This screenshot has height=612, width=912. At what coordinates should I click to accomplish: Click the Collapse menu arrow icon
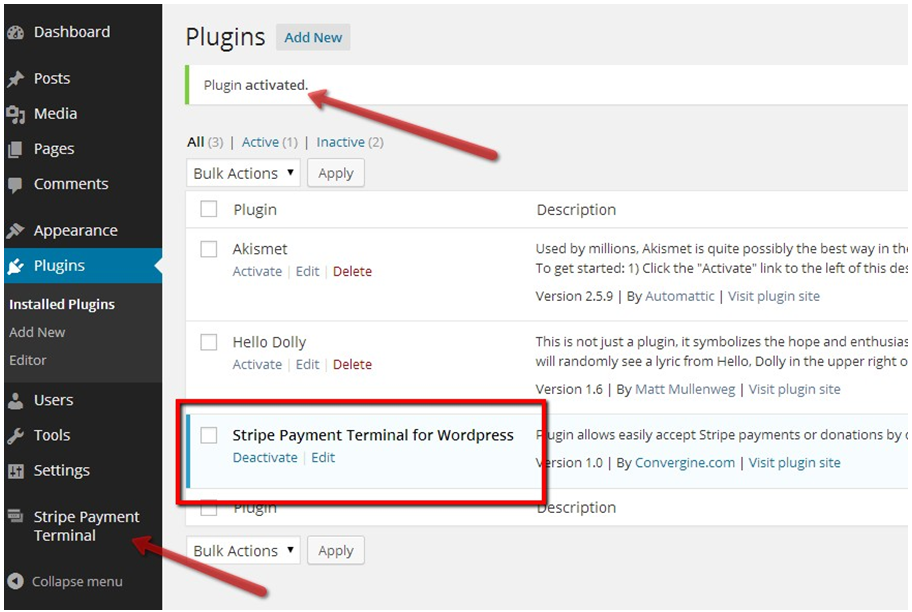[x=16, y=581]
